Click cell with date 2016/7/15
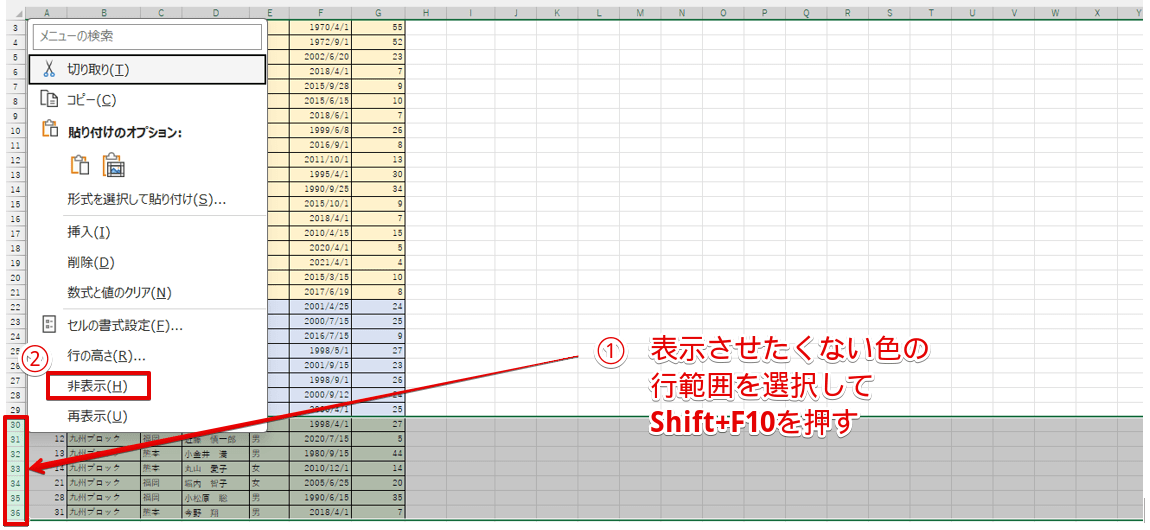Screen dimensions: 1150x530 tap(321, 336)
